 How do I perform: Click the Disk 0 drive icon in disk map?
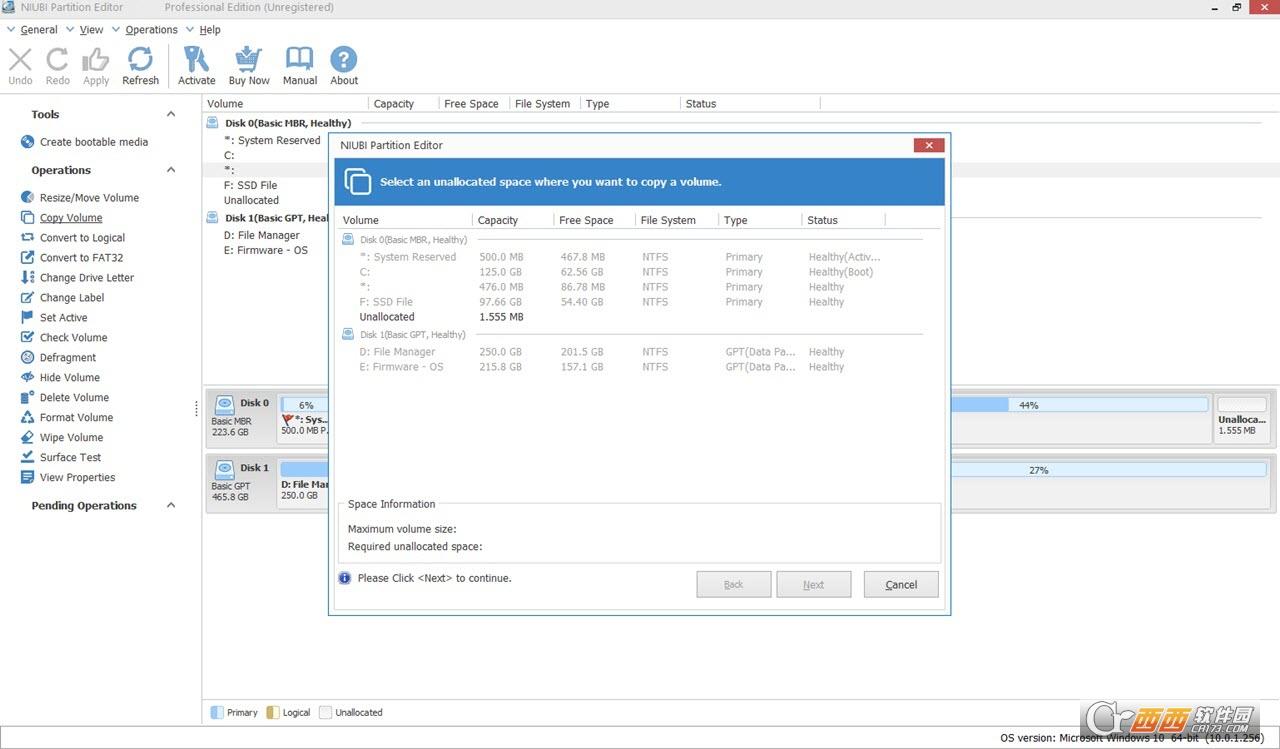tap(225, 404)
